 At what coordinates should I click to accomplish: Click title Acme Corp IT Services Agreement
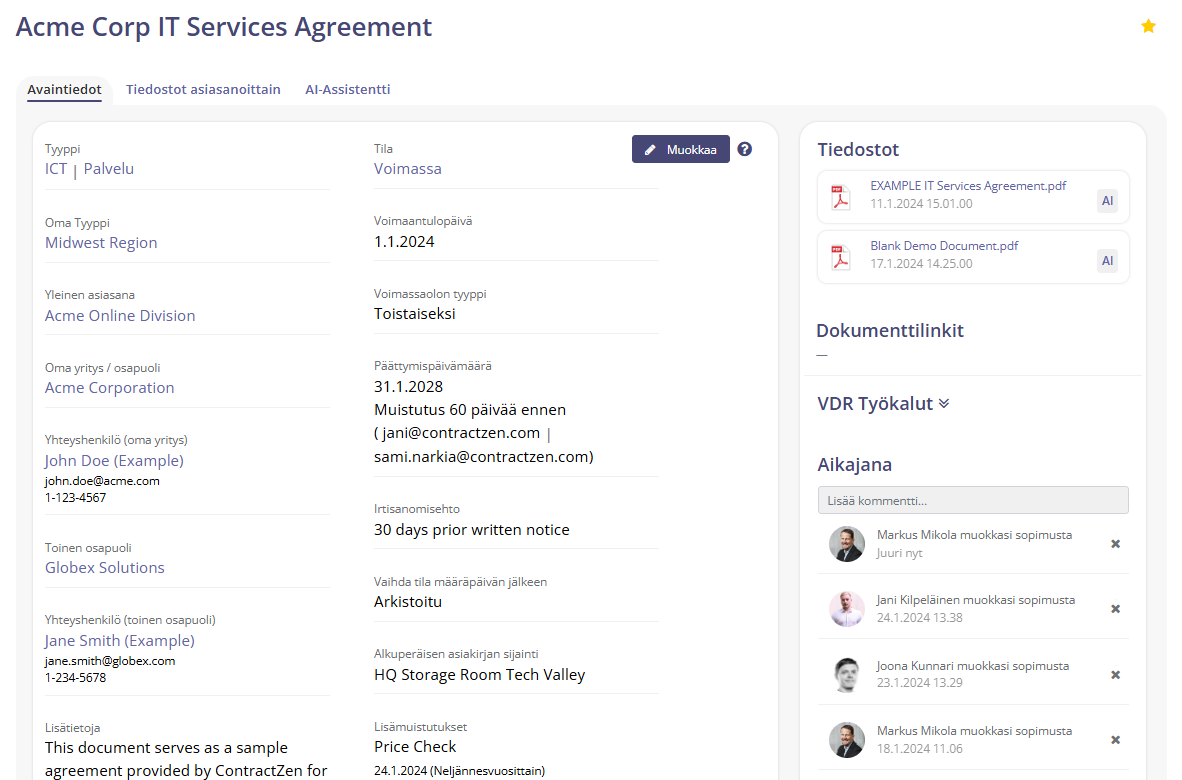point(224,26)
